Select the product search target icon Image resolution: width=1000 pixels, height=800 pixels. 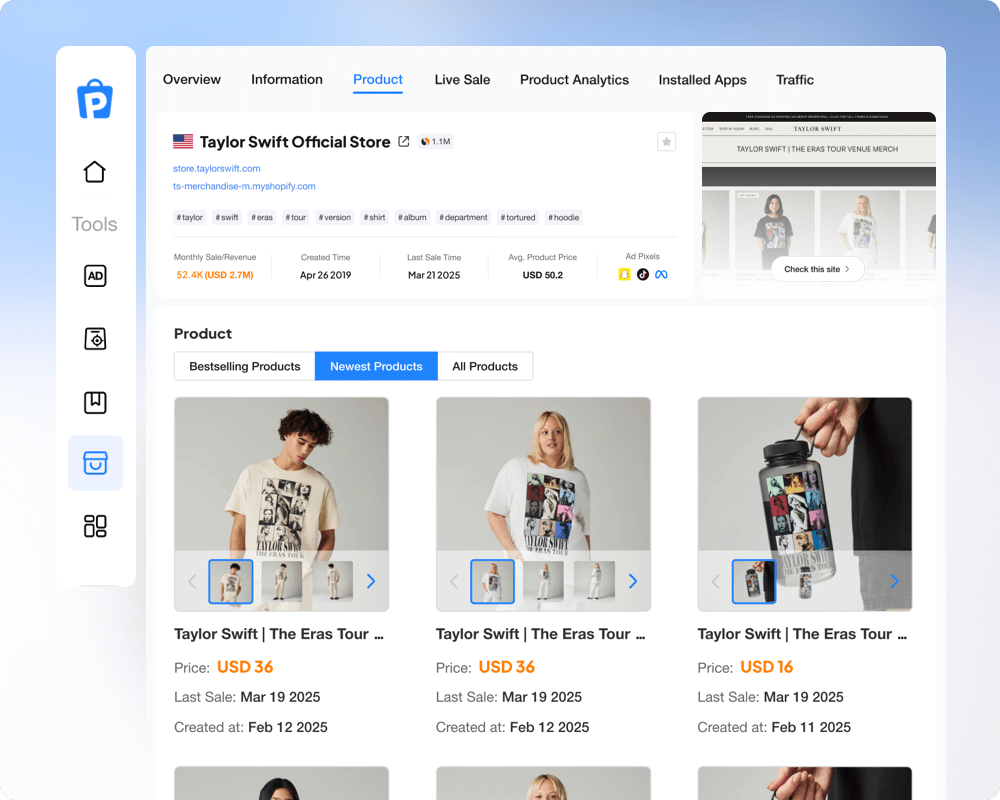pyautogui.click(x=95, y=339)
